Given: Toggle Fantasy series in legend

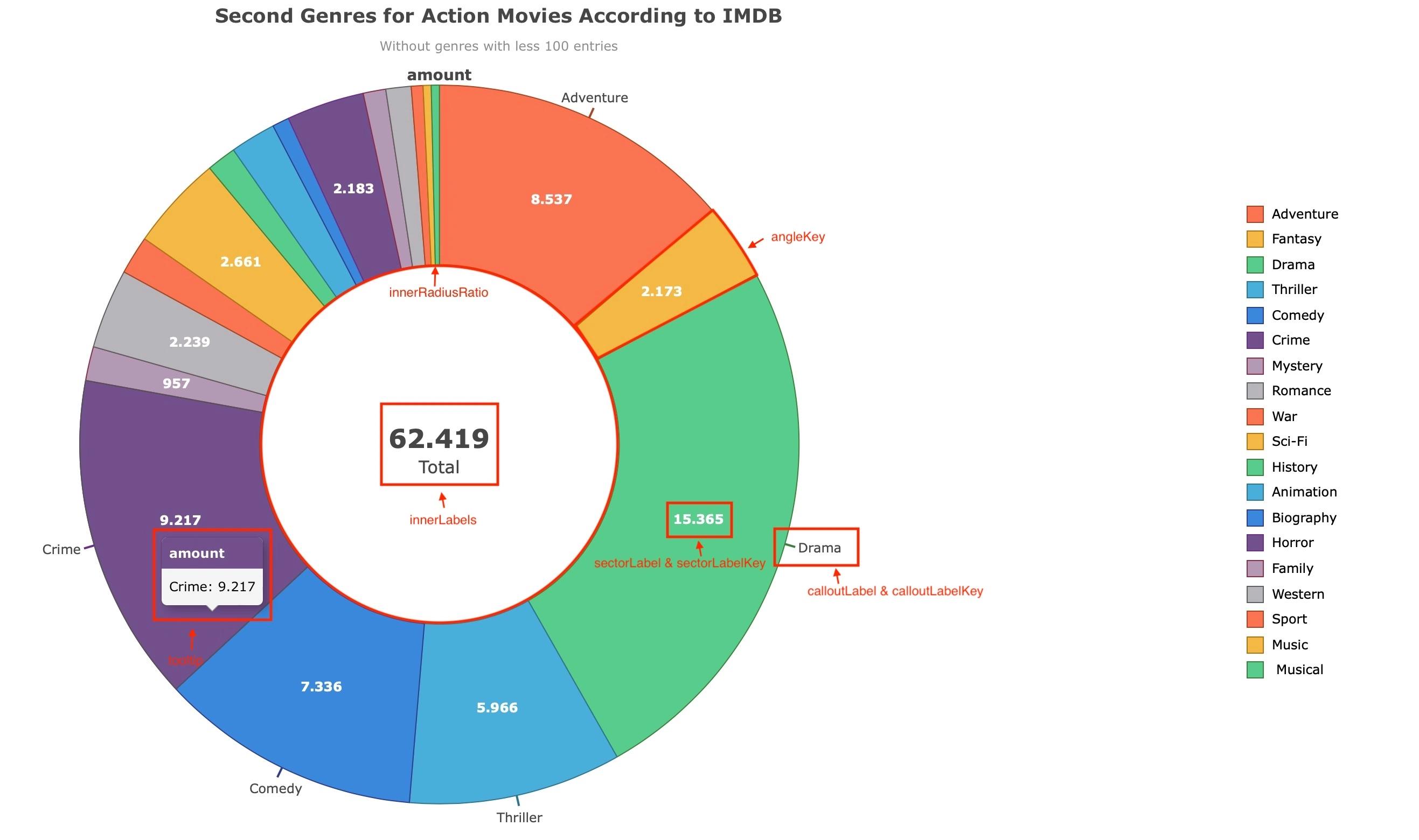Looking at the screenshot, I should [1255, 239].
